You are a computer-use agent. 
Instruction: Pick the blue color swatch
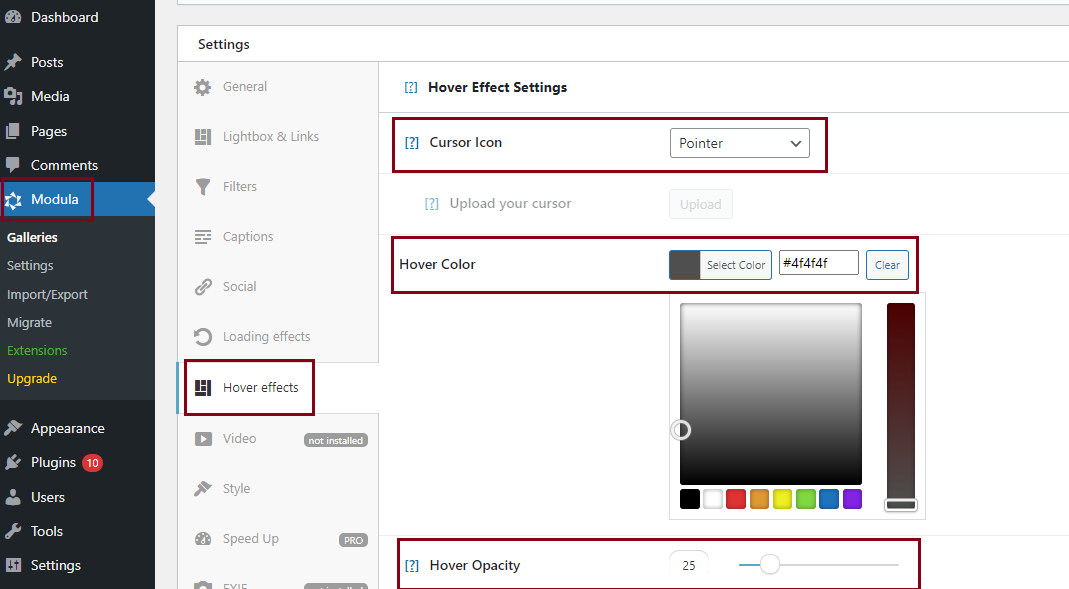tap(829, 499)
